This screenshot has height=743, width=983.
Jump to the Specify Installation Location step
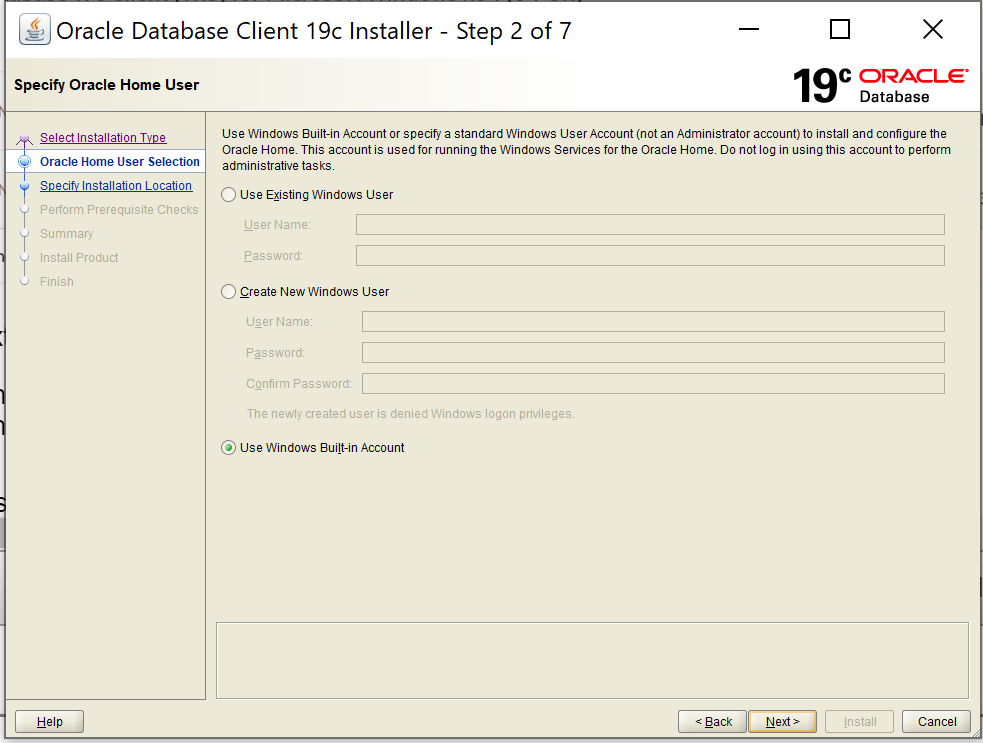116,186
